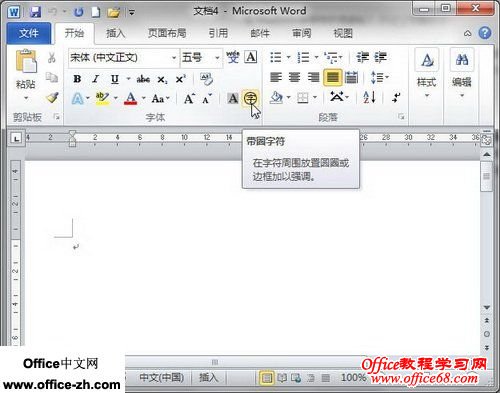Open the font size 五号 dropdown
This screenshot has width=500, height=393.
pyautogui.click(x=217, y=58)
